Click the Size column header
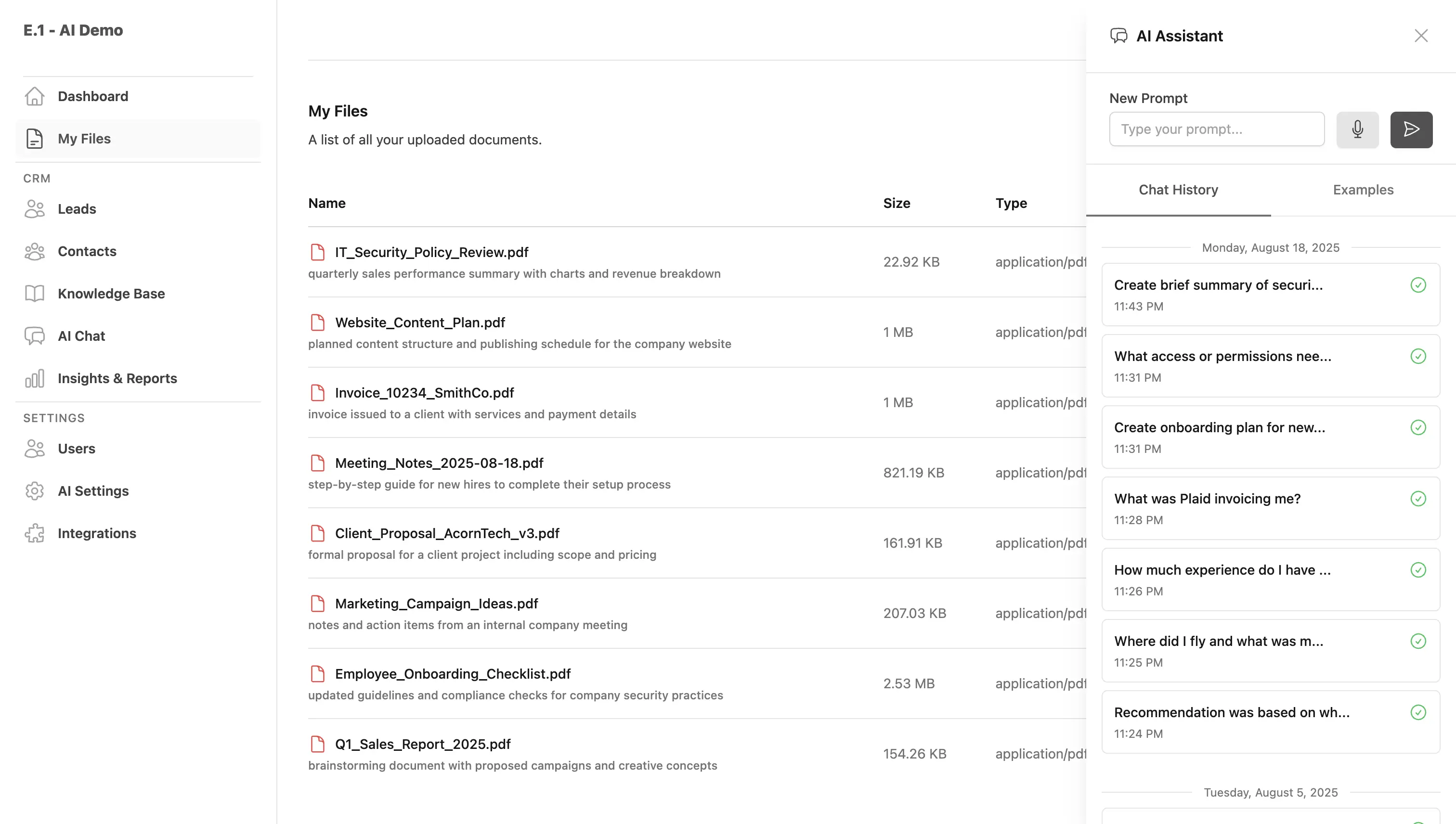This screenshot has height=824, width=1456. point(897,203)
